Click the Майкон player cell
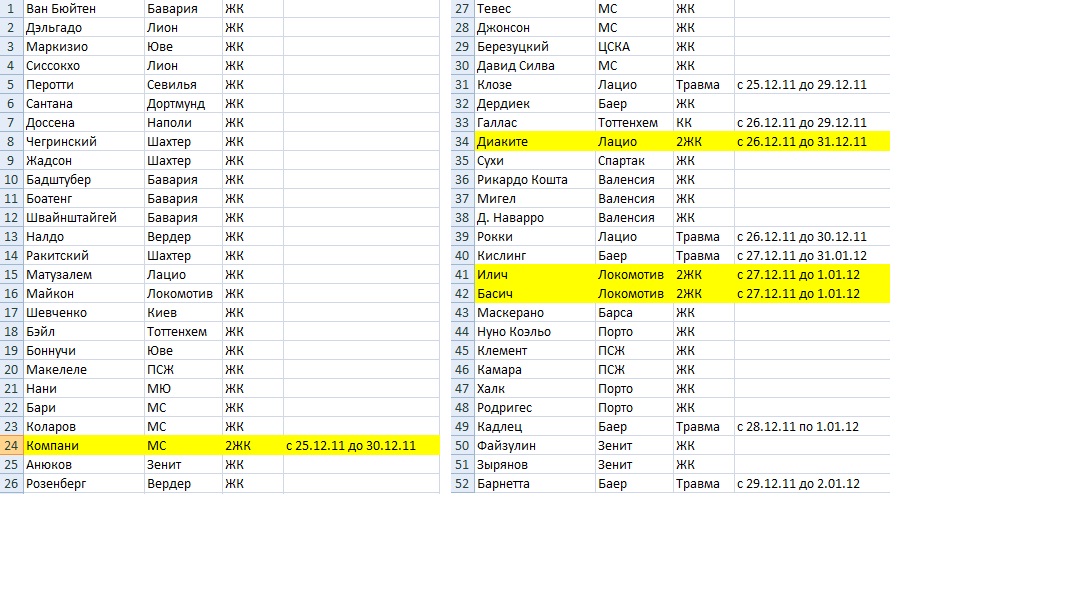This screenshot has width=1076, height=594. [x=84, y=294]
